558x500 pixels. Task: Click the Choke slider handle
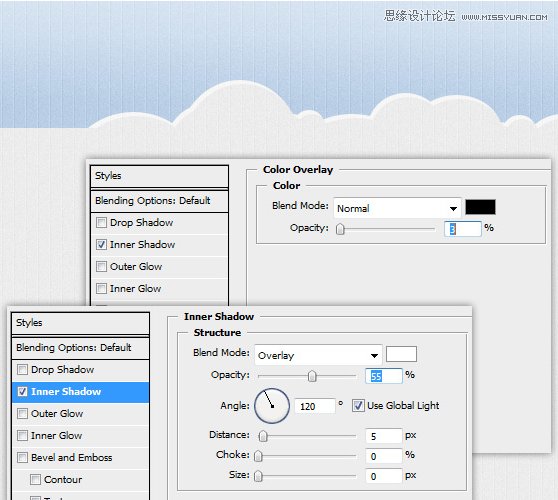click(x=258, y=456)
